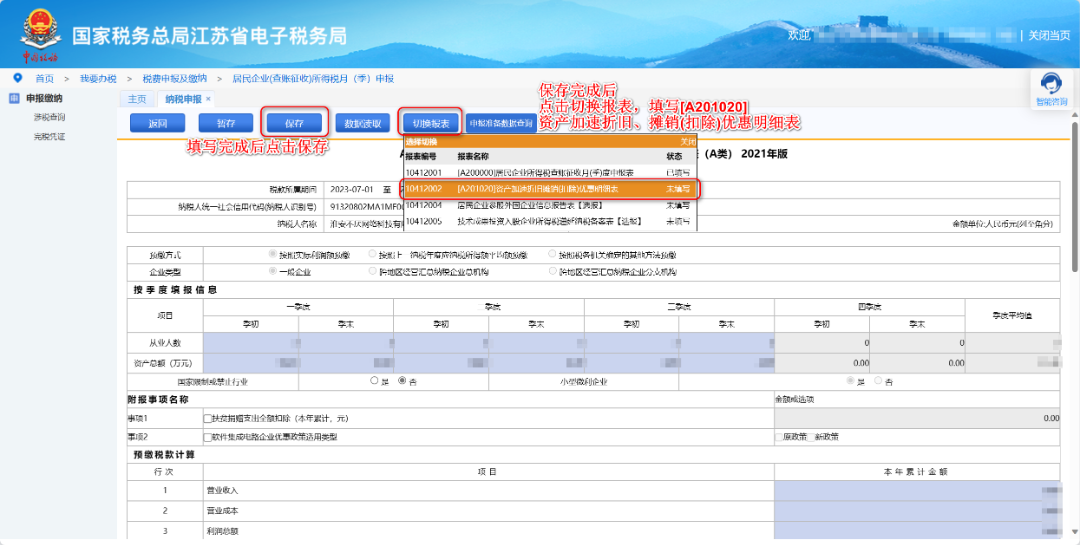Open 完税凭证 in the left sidebar
The width and height of the screenshot is (1080, 545).
tap(49, 136)
